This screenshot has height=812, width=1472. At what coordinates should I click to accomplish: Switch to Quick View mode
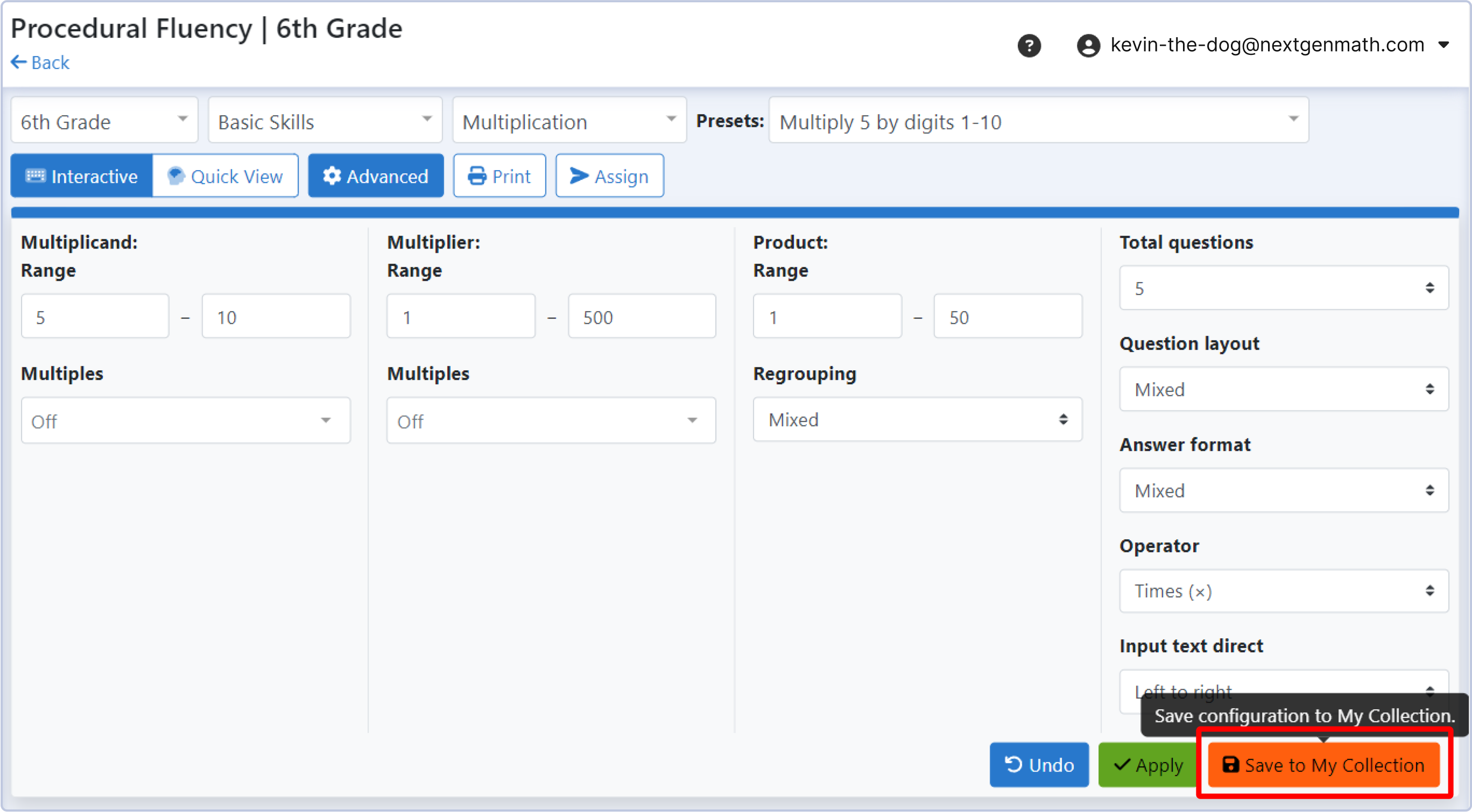(225, 176)
